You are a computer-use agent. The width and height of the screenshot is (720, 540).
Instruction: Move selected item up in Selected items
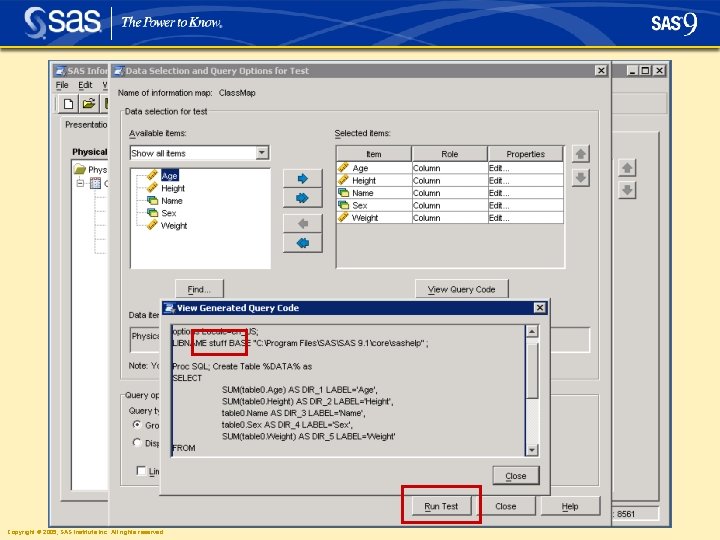pyautogui.click(x=580, y=154)
